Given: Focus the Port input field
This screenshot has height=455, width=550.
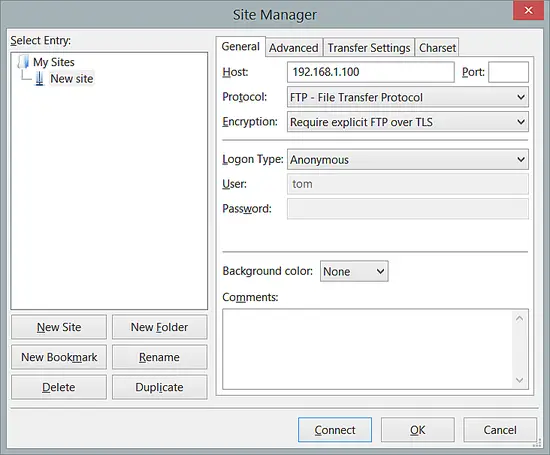Looking at the screenshot, I should (x=508, y=72).
